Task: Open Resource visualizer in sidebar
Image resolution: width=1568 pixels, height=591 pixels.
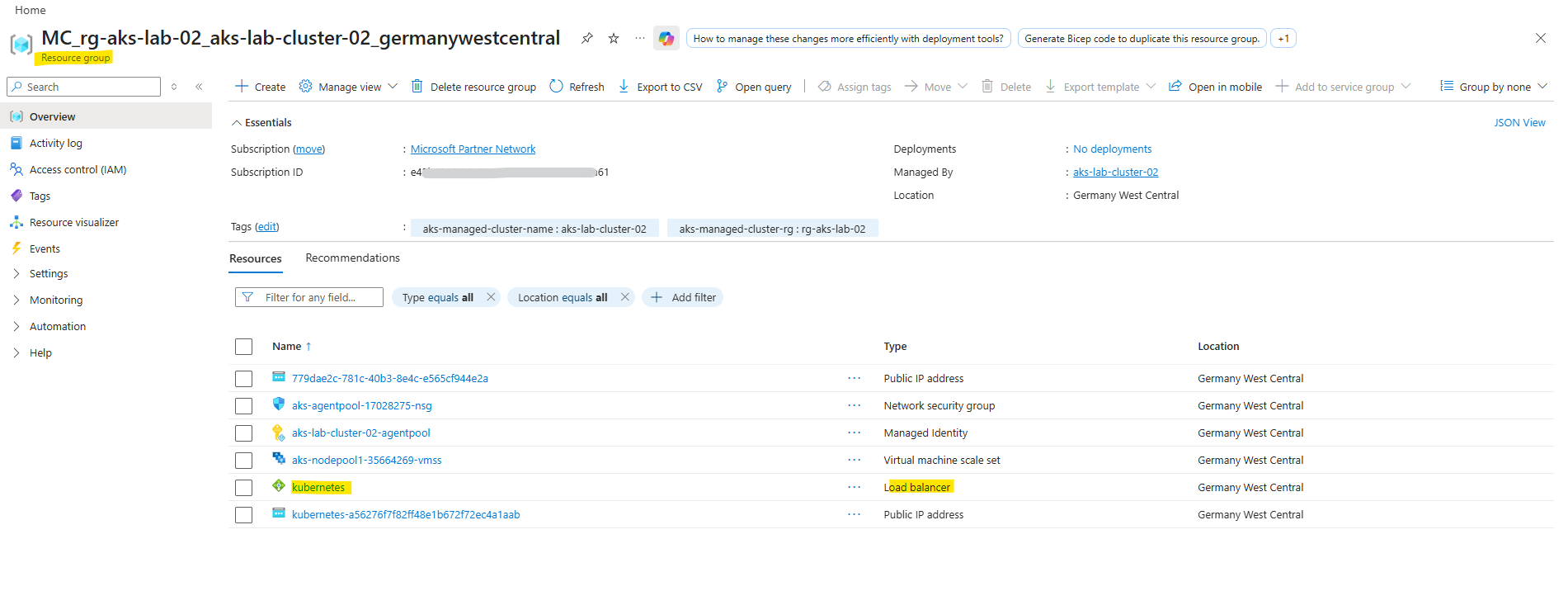Action: tap(73, 223)
